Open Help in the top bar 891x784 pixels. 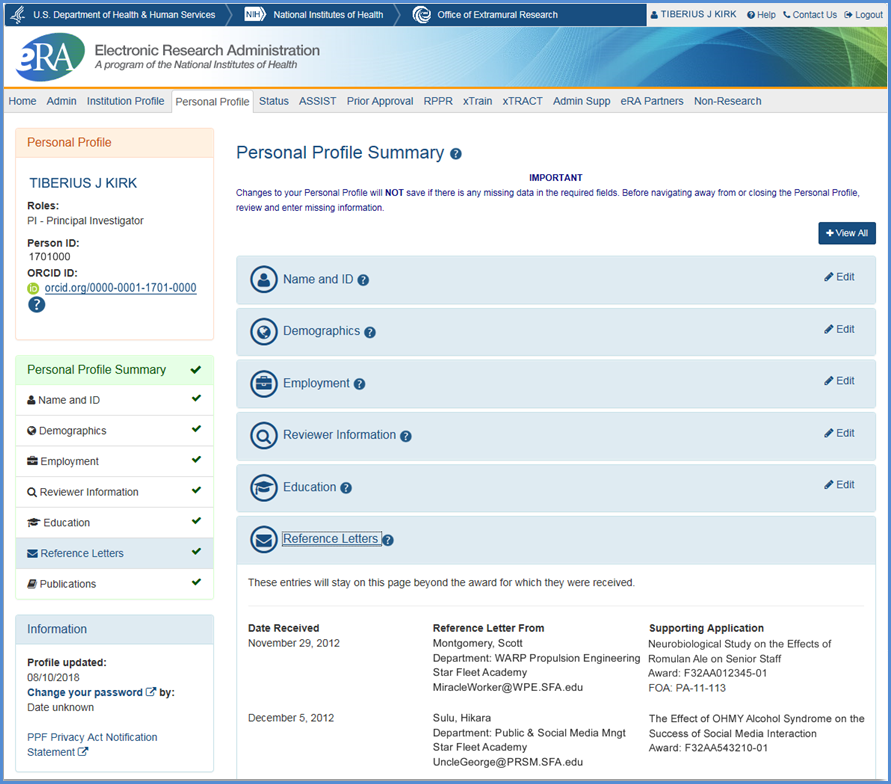coord(761,15)
